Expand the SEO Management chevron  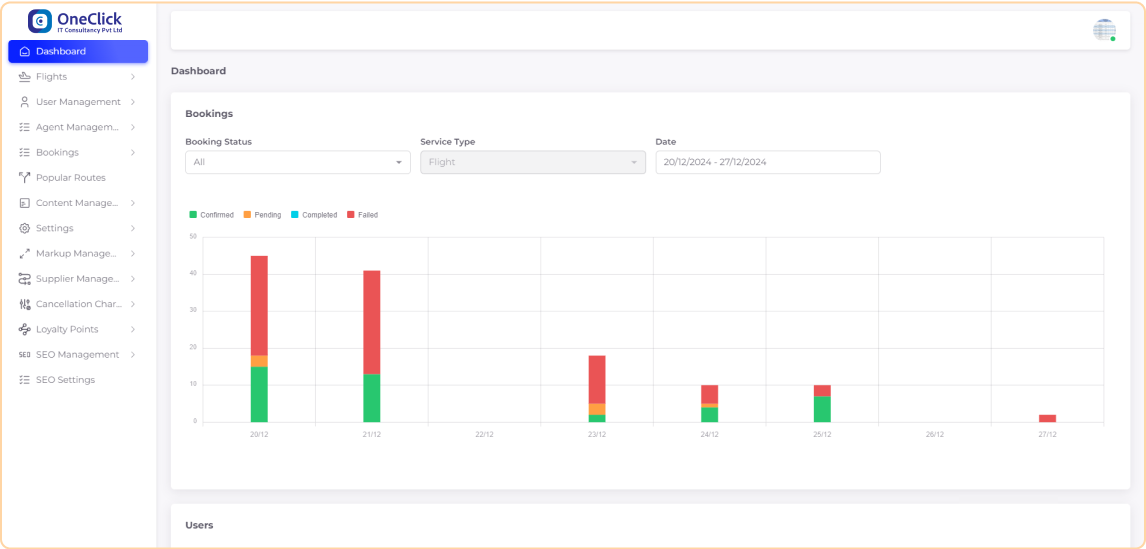coord(133,355)
